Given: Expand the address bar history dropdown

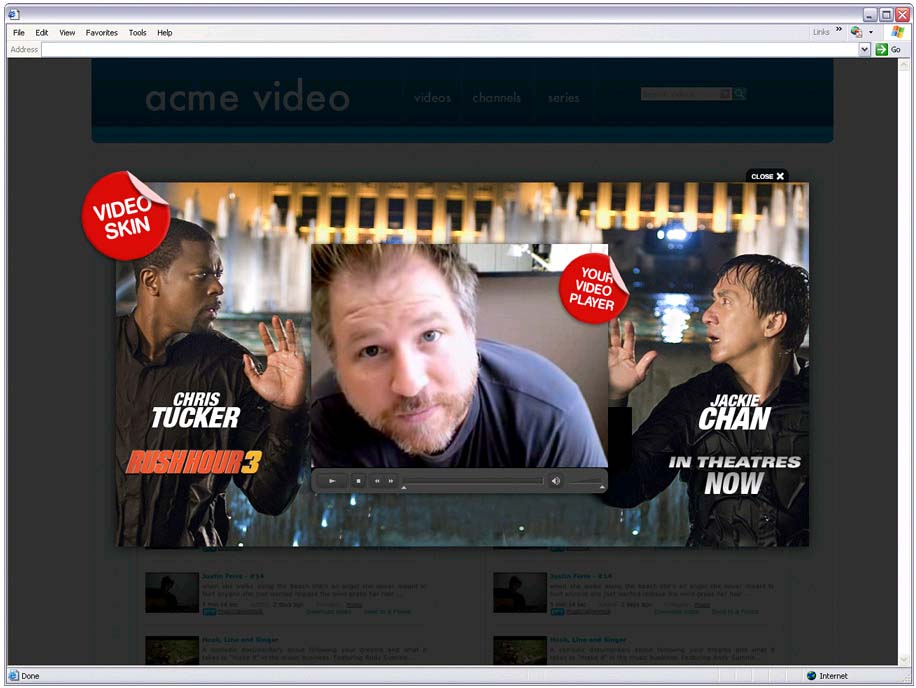Looking at the screenshot, I should pos(865,50).
